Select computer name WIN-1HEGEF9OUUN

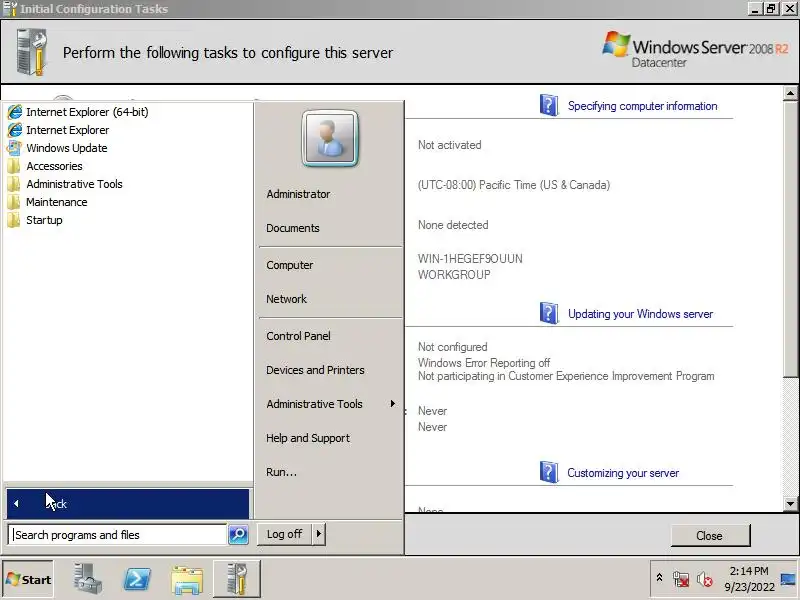(x=470, y=259)
